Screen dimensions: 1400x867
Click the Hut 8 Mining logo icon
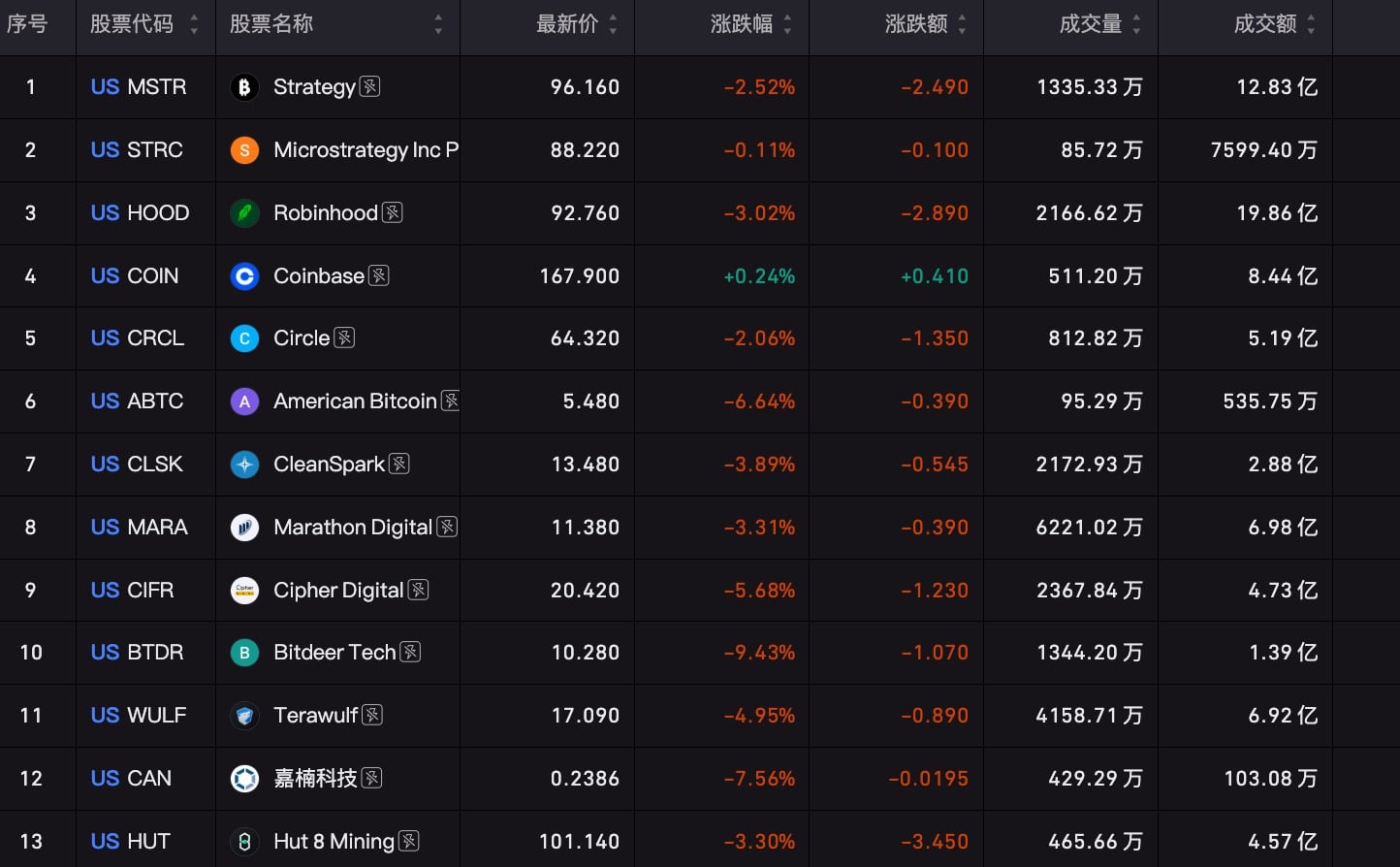244,842
